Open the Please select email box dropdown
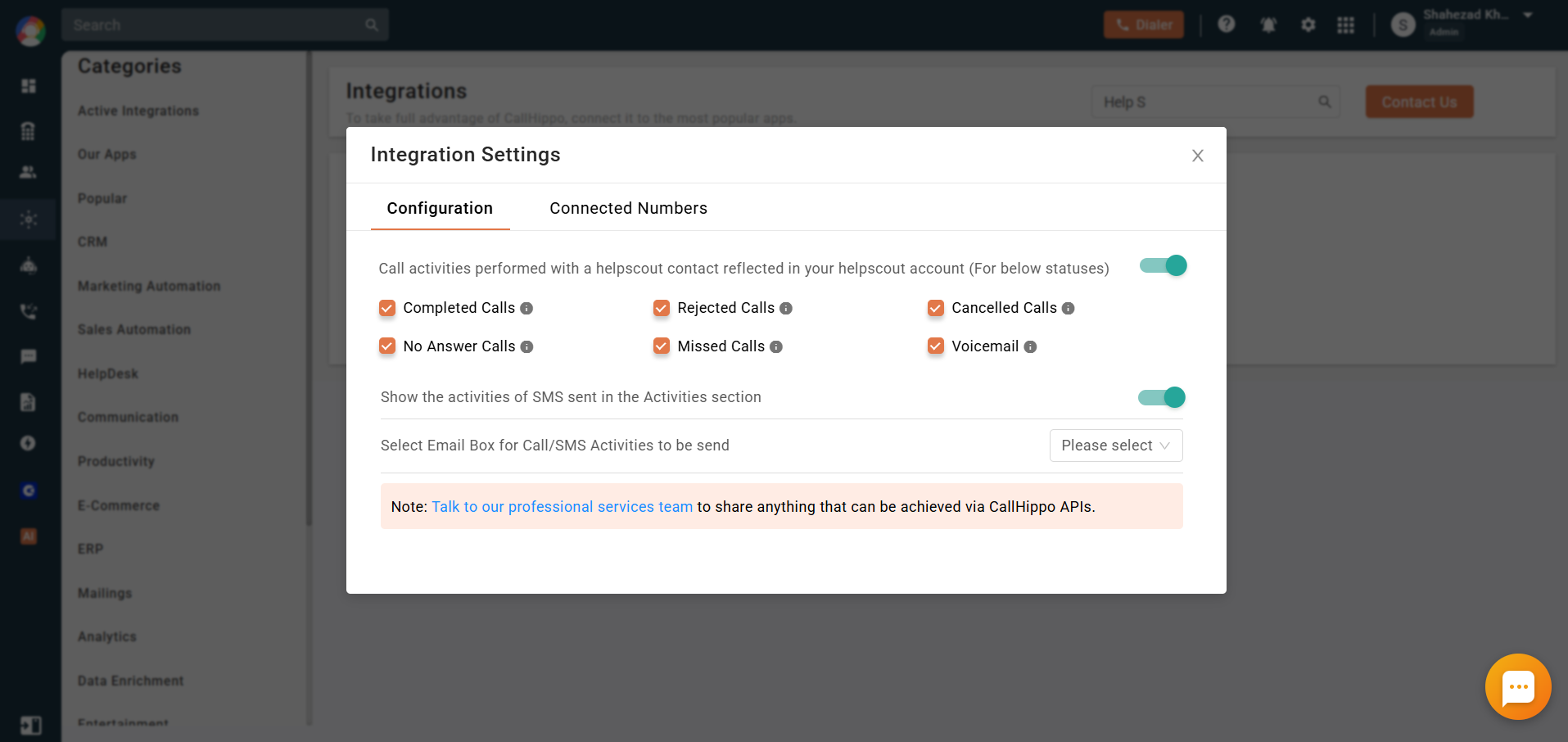The image size is (1568, 742). [x=1116, y=446]
